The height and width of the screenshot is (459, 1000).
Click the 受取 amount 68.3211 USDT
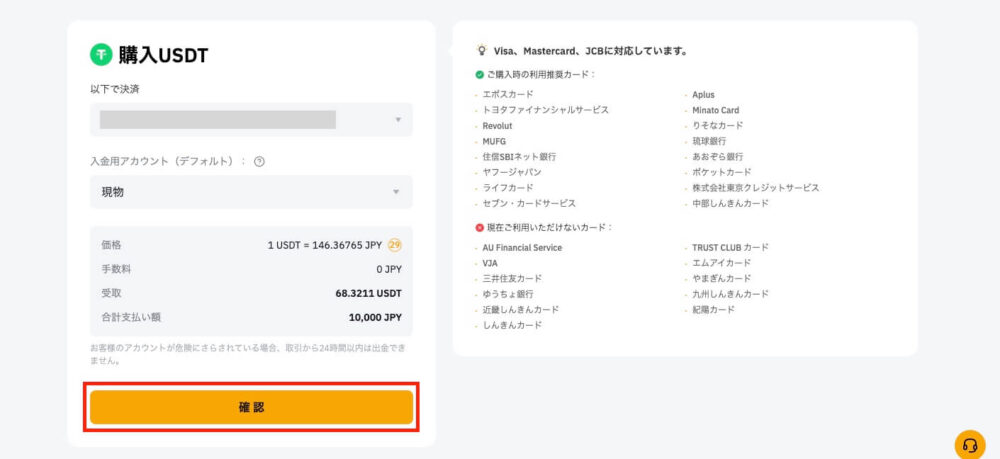click(x=369, y=293)
